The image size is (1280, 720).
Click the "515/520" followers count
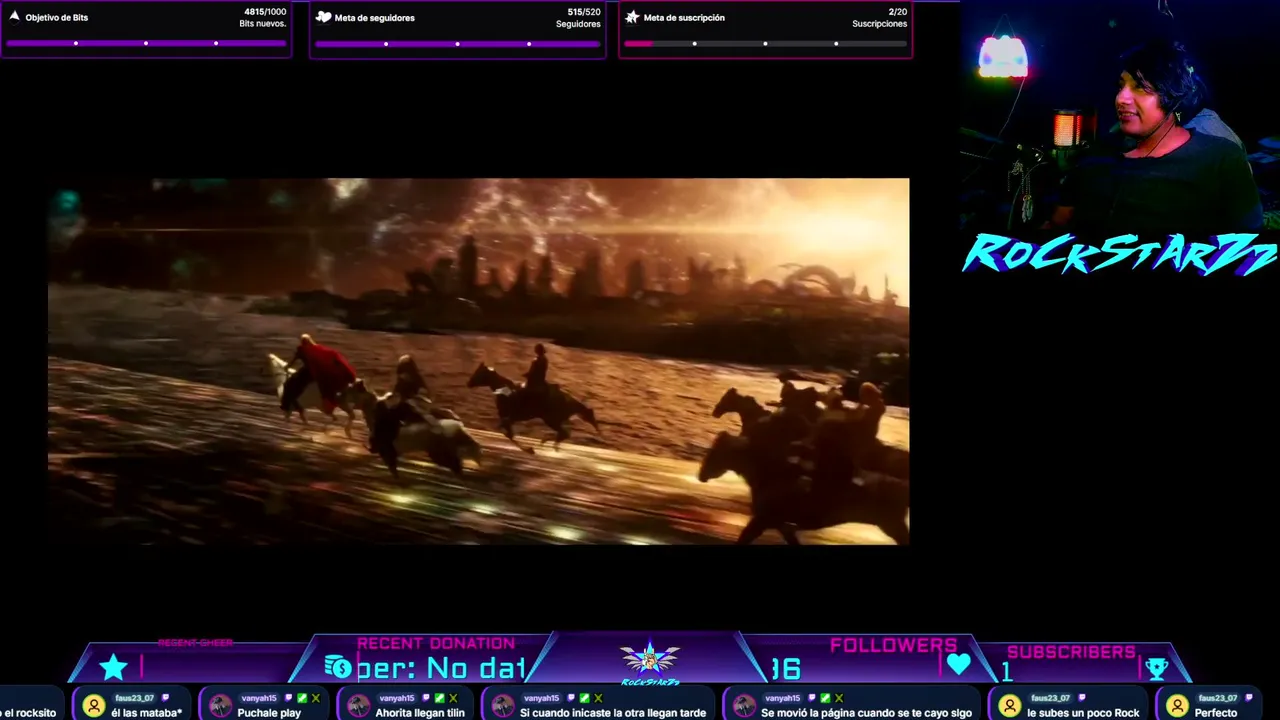pos(584,12)
